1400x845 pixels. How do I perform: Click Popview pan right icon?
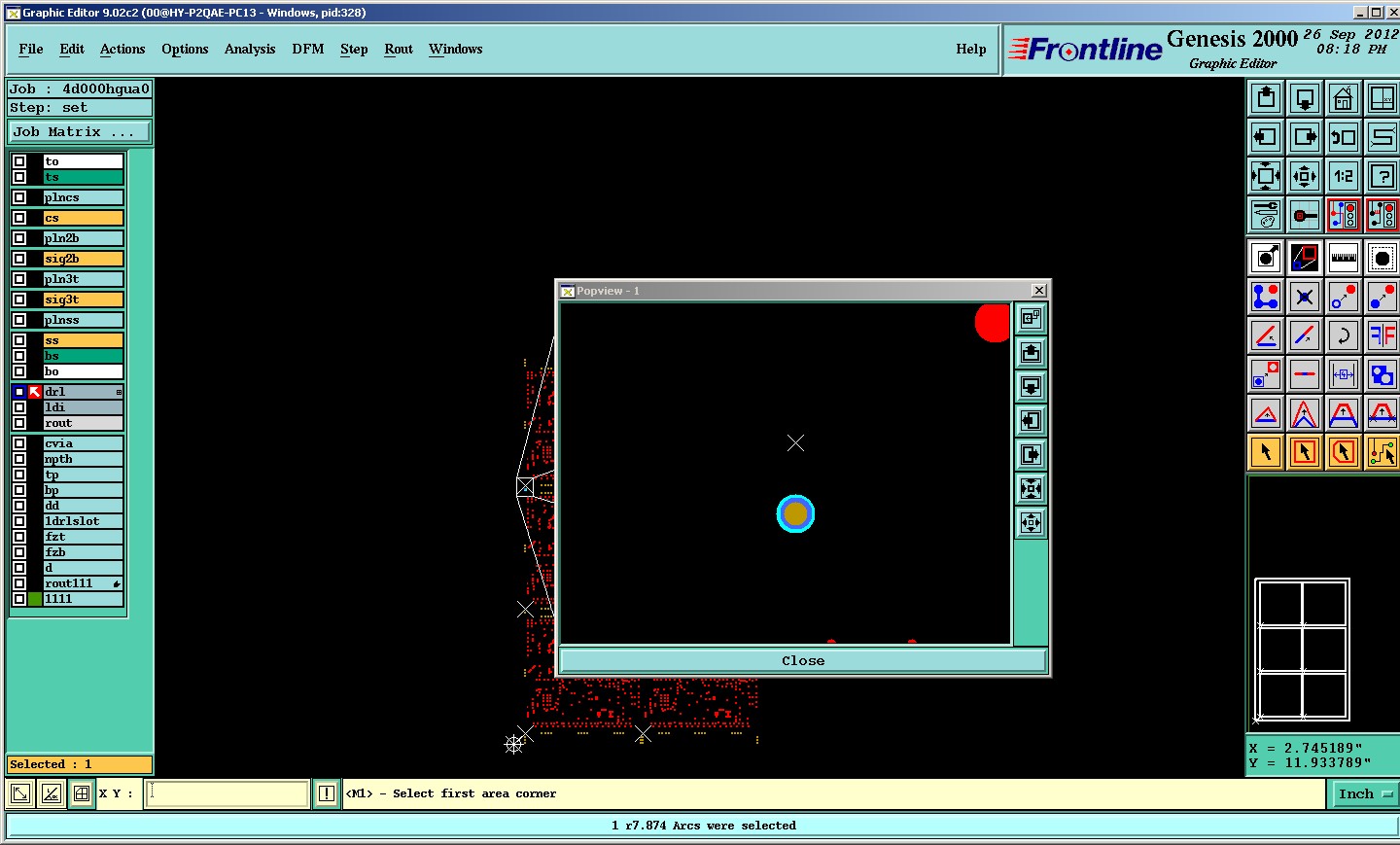(1031, 454)
